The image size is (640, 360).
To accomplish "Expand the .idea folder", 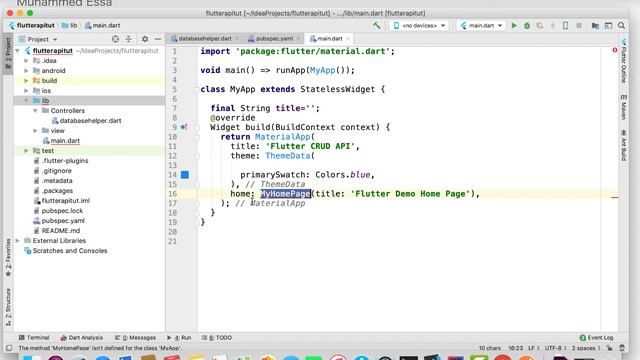I will pyautogui.click(x=27, y=60).
